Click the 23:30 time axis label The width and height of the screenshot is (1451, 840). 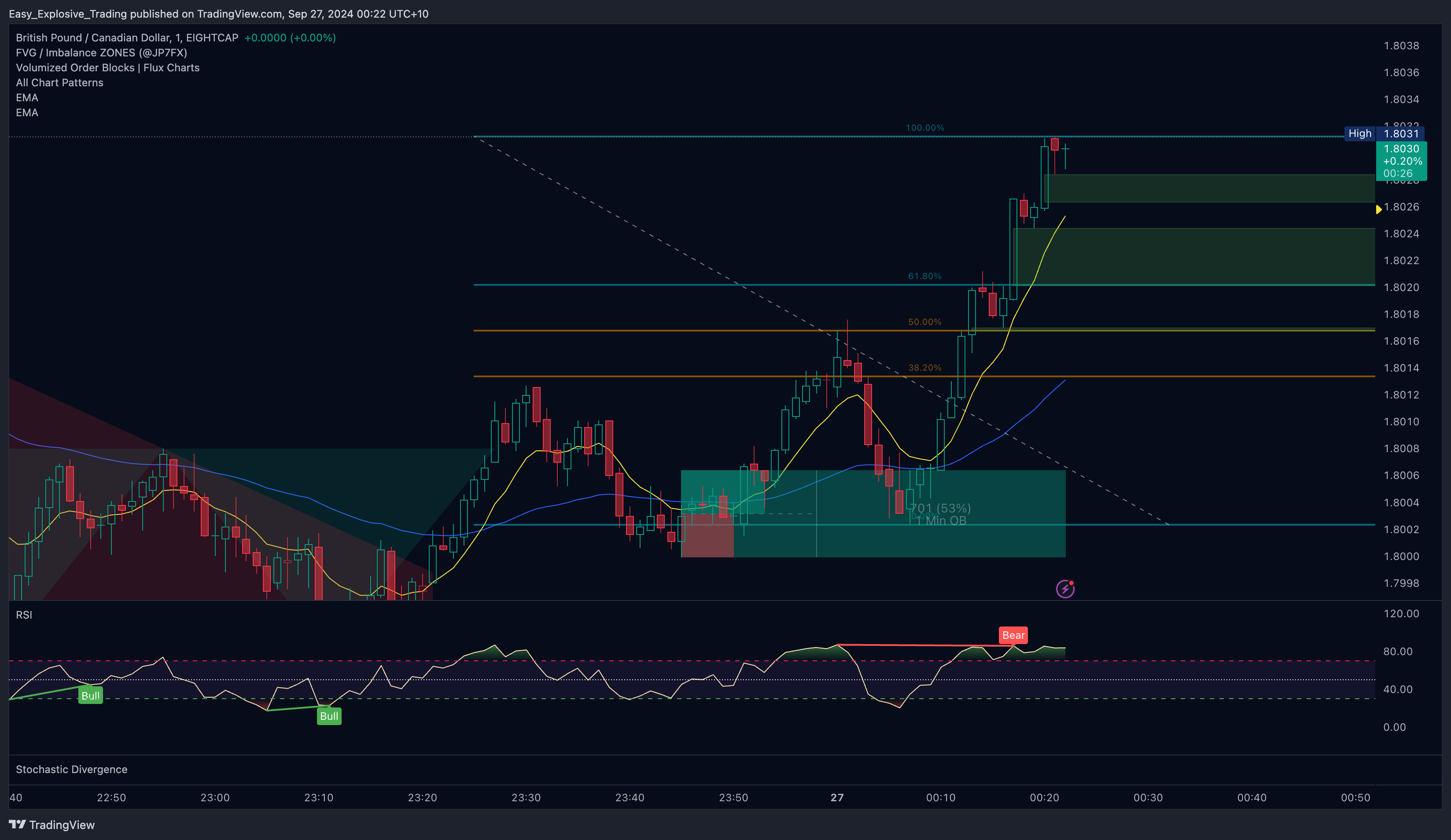526,797
